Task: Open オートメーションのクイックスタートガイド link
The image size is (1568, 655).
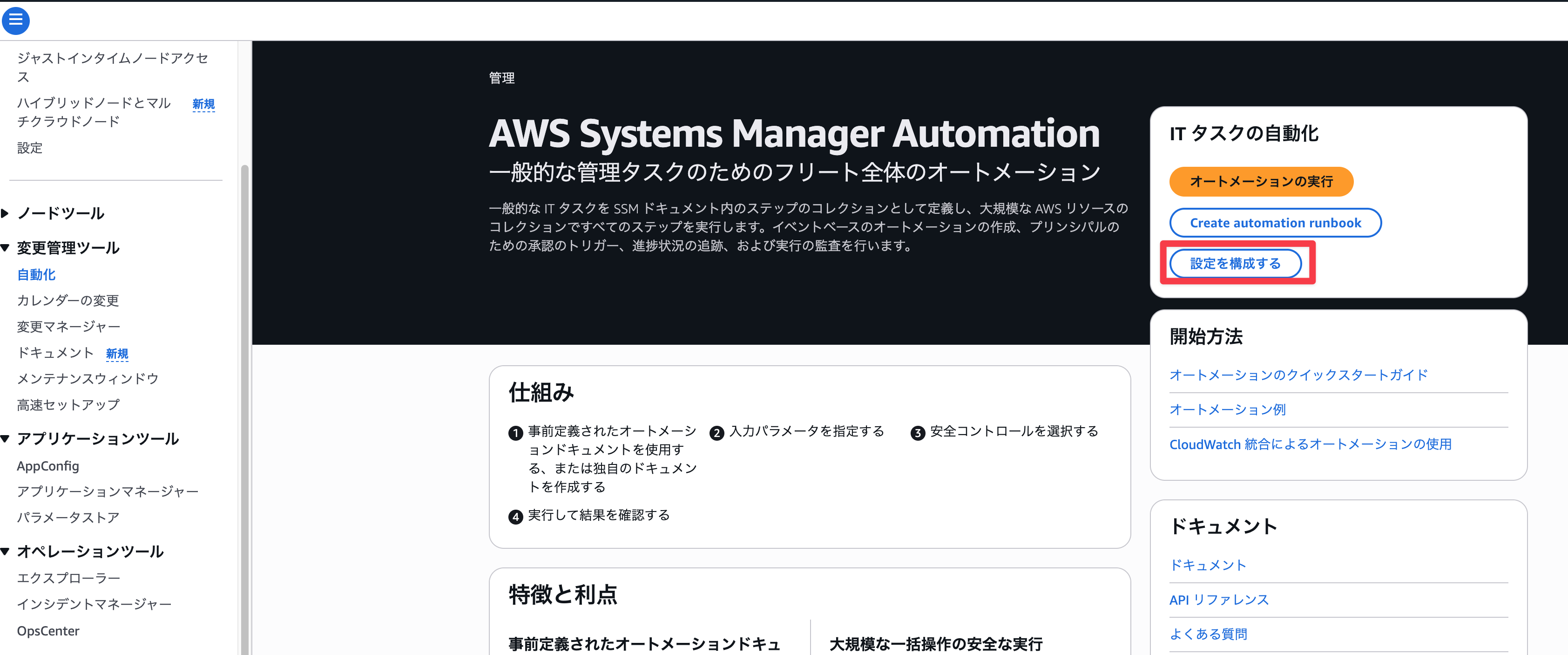Action: coord(1298,375)
